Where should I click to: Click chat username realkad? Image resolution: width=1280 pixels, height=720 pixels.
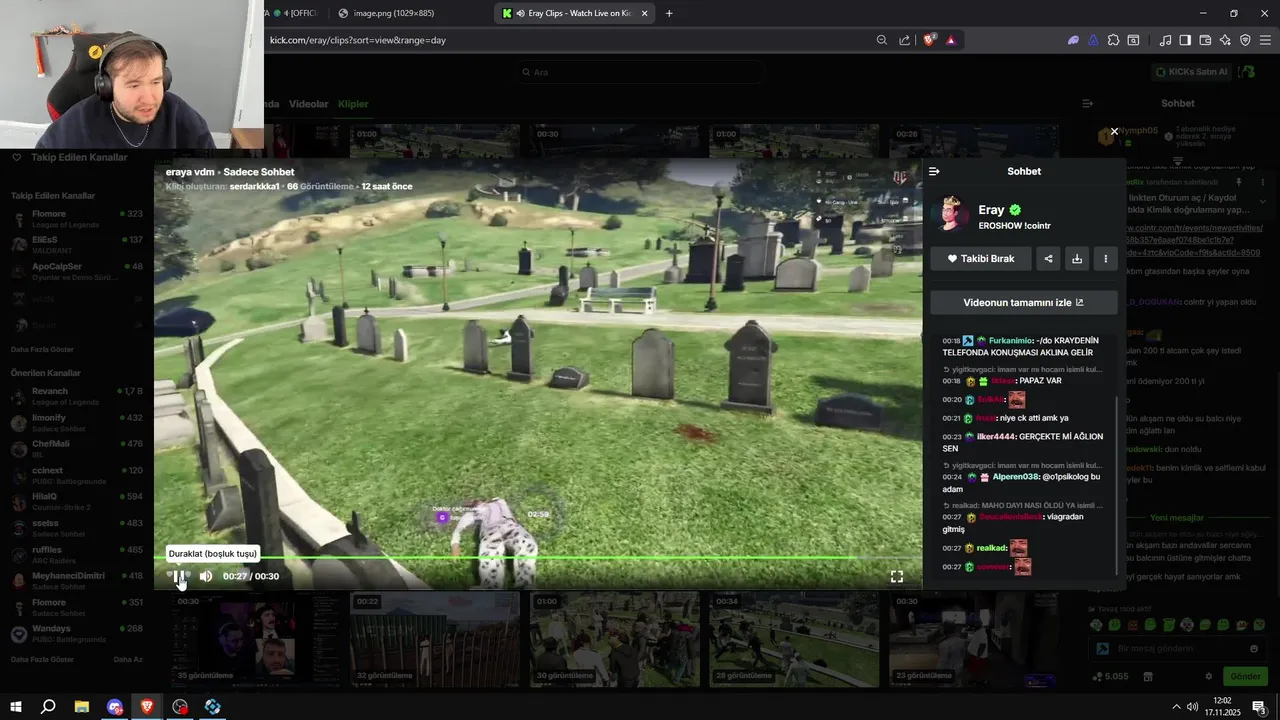click(991, 548)
